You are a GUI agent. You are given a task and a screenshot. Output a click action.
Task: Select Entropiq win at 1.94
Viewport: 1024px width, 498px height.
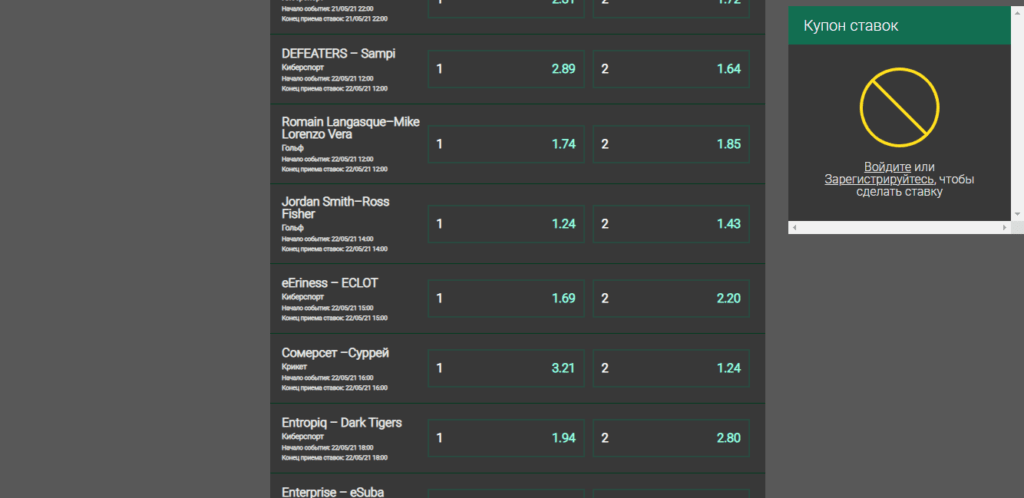click(506, 438)
